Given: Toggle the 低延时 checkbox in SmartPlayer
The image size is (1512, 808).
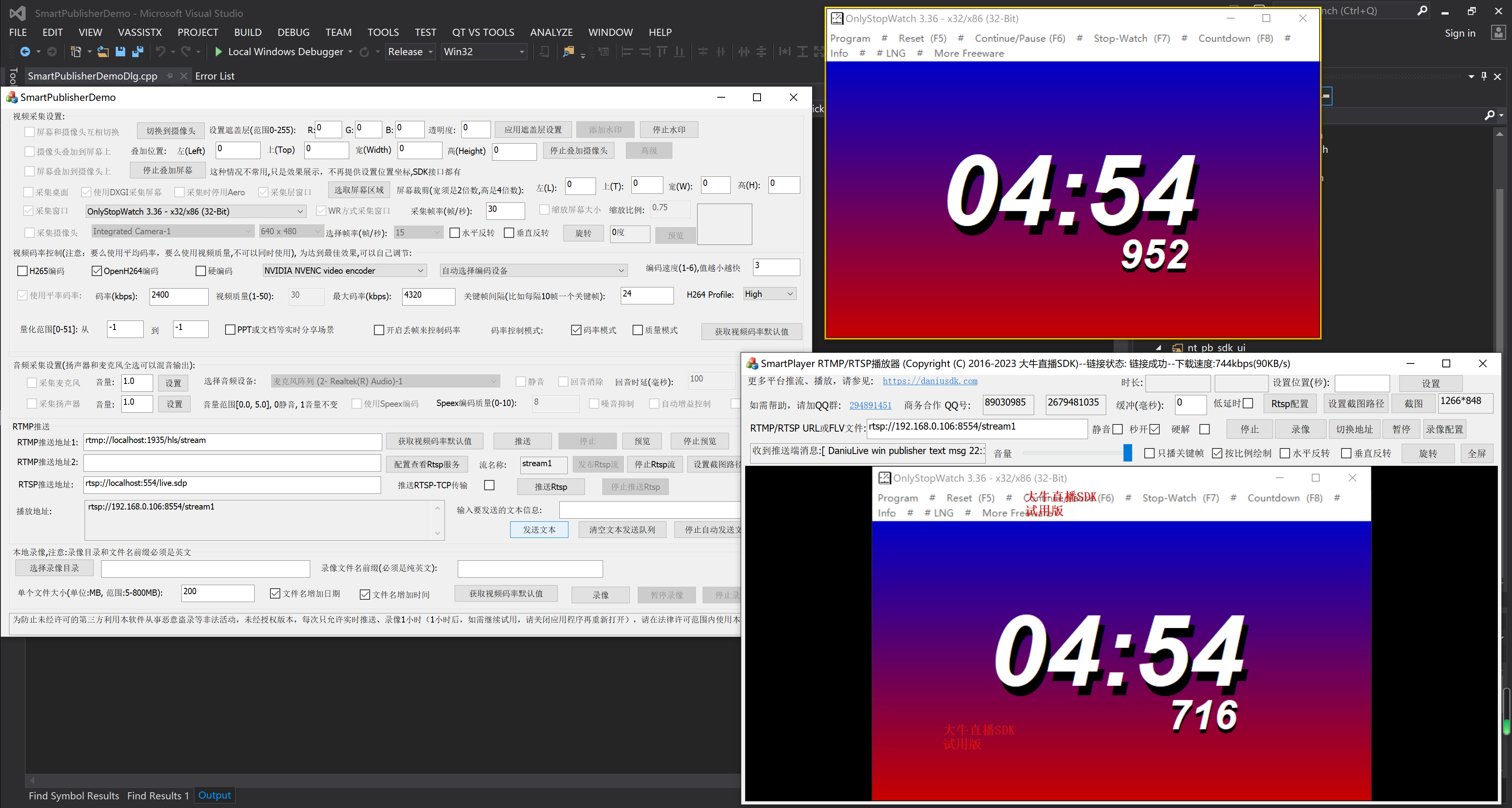Looking at the screenshot, I should pyautogui.click(x=1248, y=404).
